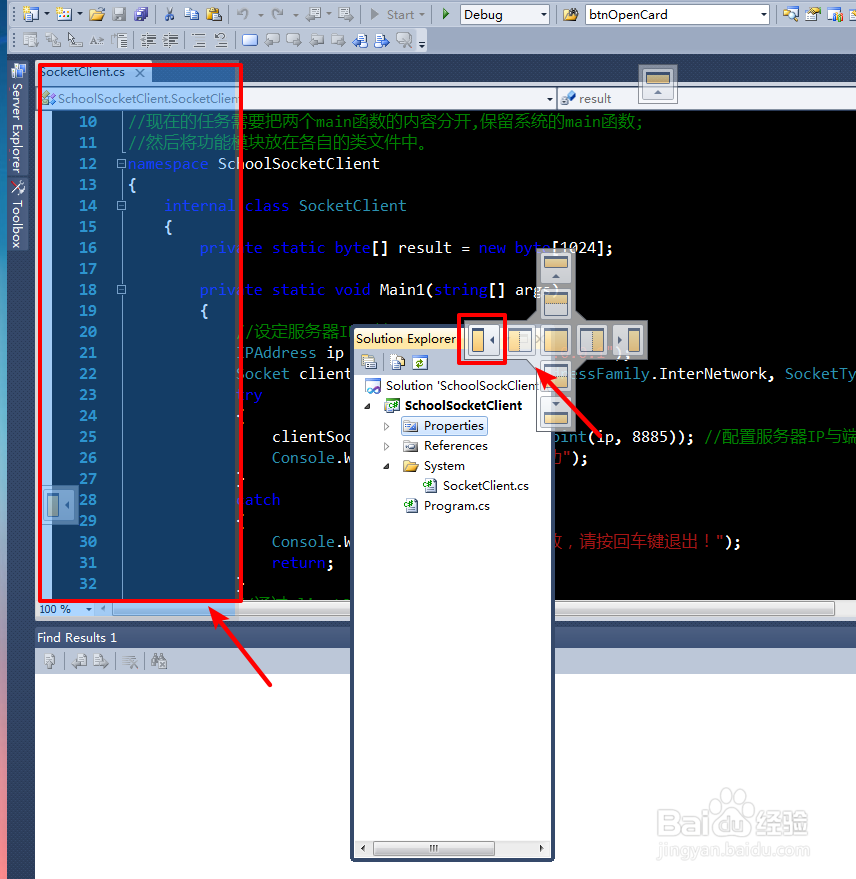Click the Redo arrow icon

277,14
